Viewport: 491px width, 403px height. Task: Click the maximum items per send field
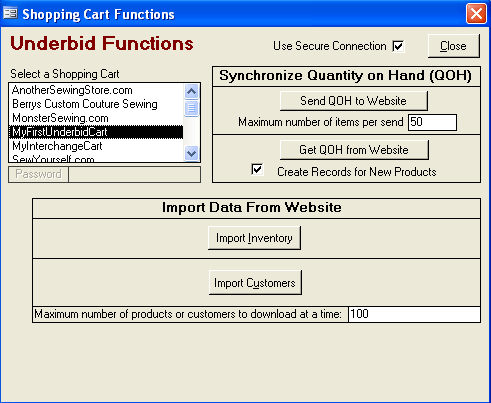[x=432, y=122]
